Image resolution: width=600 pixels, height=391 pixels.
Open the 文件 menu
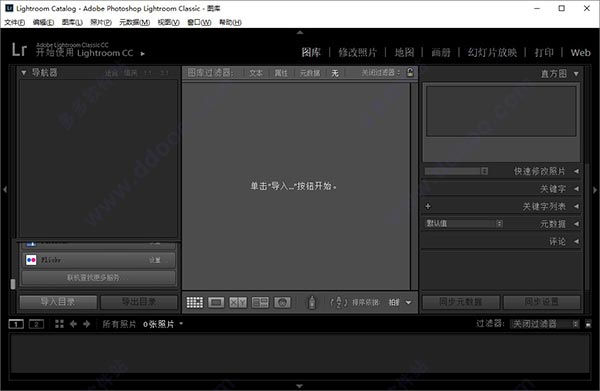[x=15, y=22]
